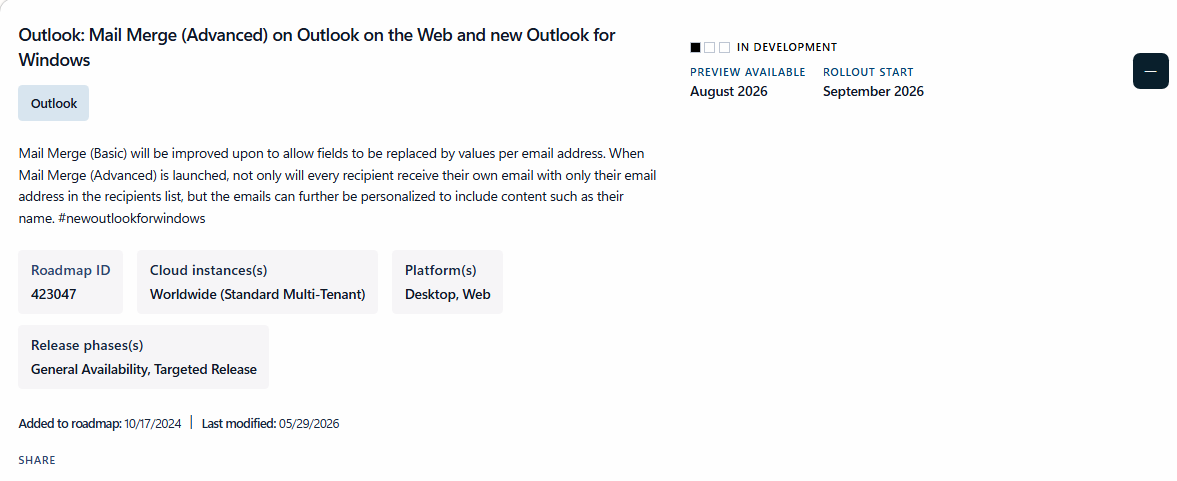Click the Roadmap ID 423047 box
The height and width of the screenshot is (481, 1177).
[x=71, y=282]
